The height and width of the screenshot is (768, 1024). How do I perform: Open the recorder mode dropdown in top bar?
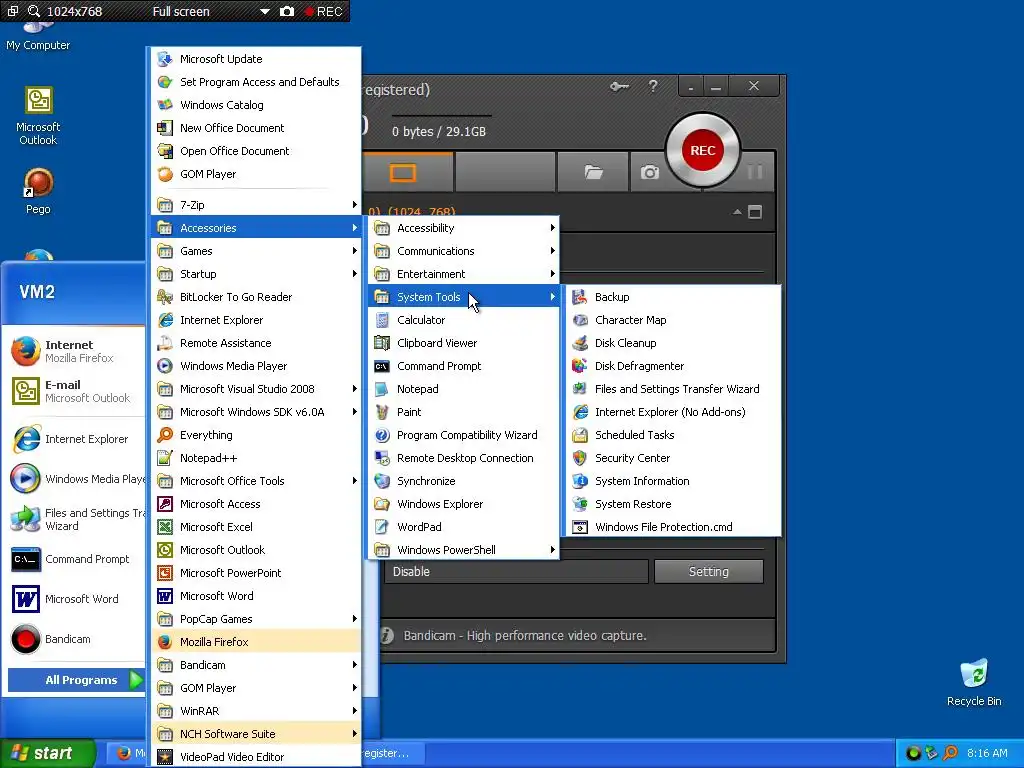coord(264,12)
